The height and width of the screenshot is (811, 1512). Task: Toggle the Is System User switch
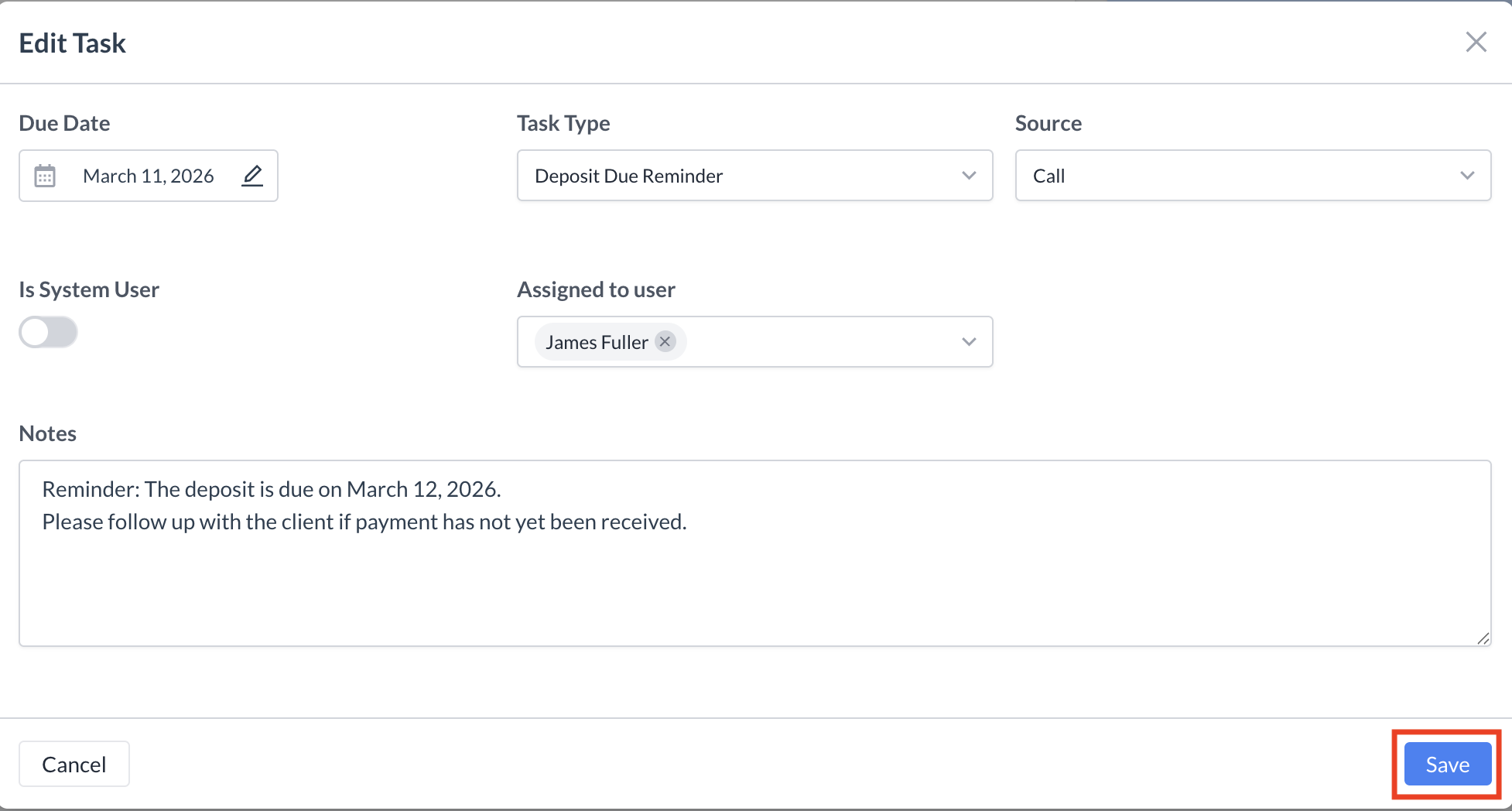pyautogui.click(x=48, y=333)
